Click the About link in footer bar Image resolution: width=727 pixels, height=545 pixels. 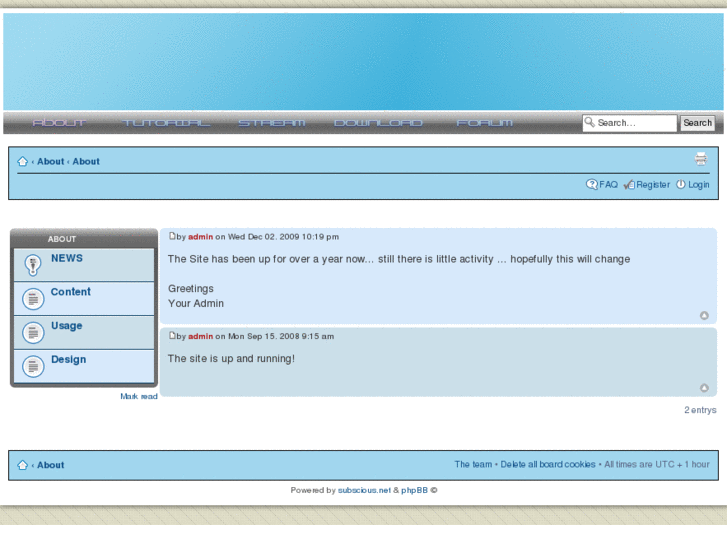pos(51,465)
